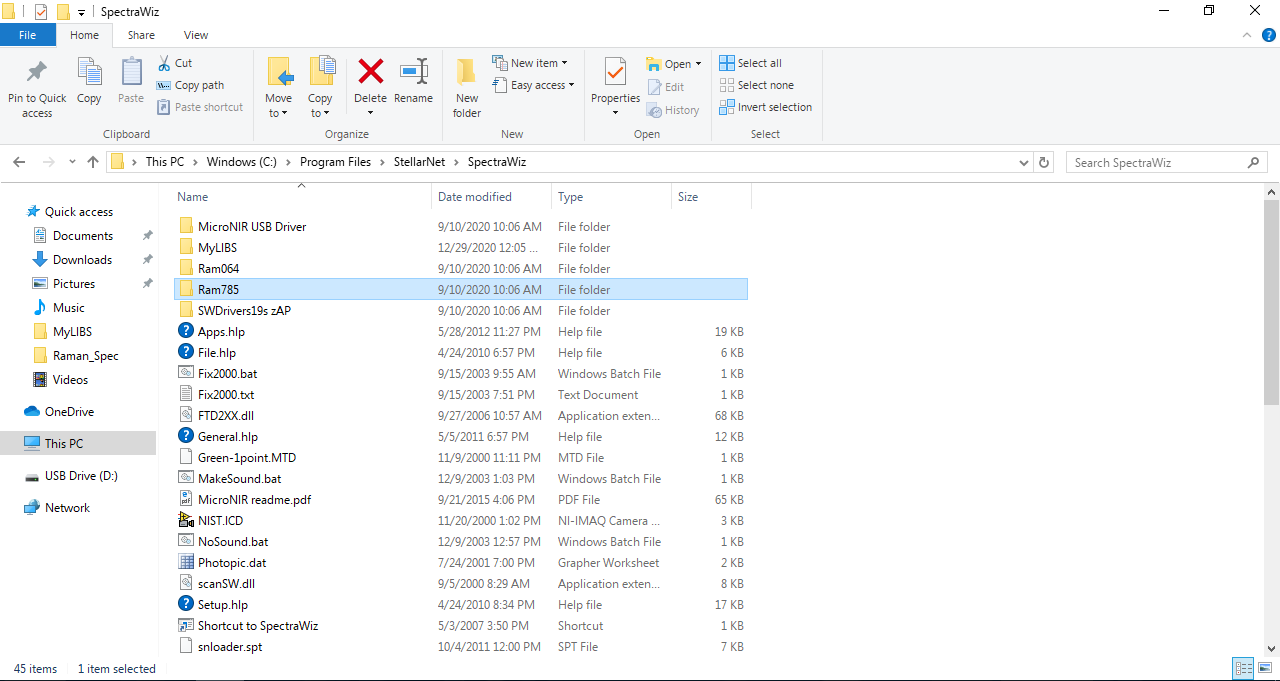Switch to Large icons view layout icon
1280x681 pixels.
click(x=1265, y=669)
